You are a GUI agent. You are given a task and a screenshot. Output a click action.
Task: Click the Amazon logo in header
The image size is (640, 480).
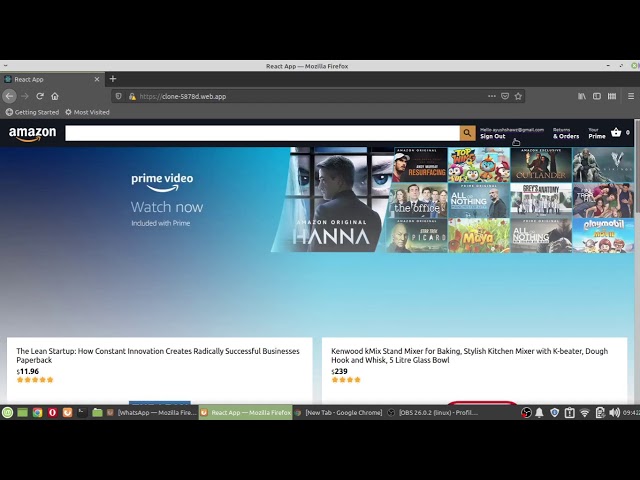click(x=32, y=133)
